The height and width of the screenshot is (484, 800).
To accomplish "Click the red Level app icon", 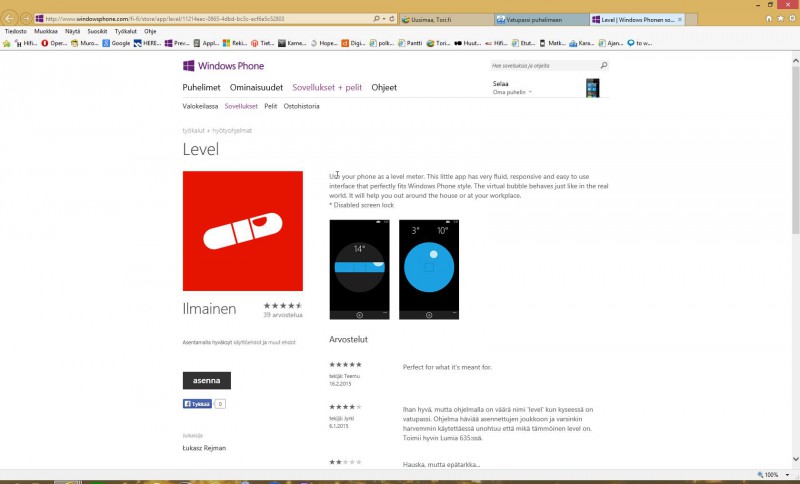I will click(x=242, y=231).
